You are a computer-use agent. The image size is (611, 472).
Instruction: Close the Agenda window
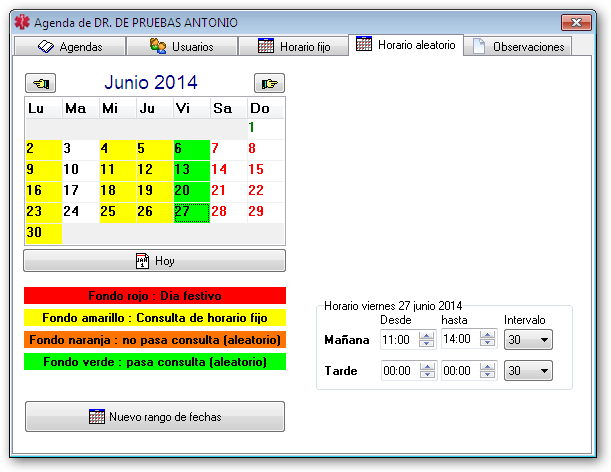(576, 21)
